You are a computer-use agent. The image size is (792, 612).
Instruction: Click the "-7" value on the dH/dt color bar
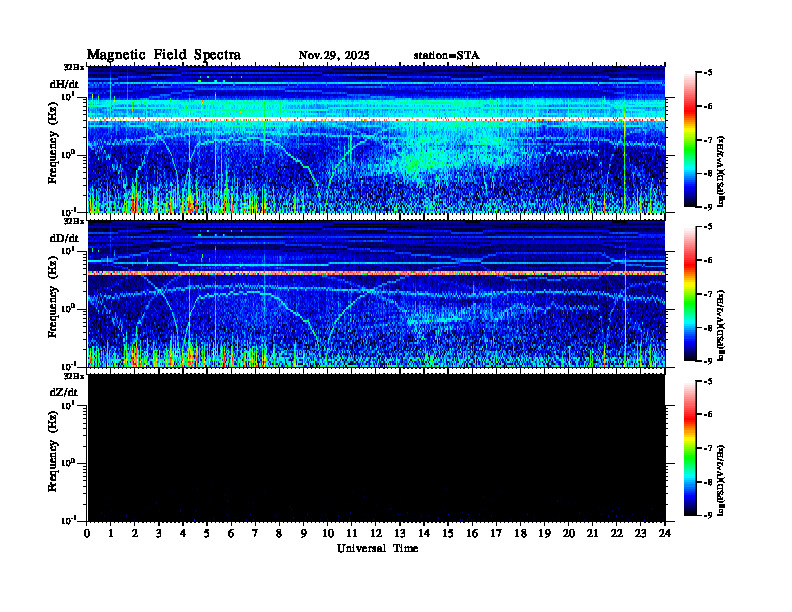point(708,140)
